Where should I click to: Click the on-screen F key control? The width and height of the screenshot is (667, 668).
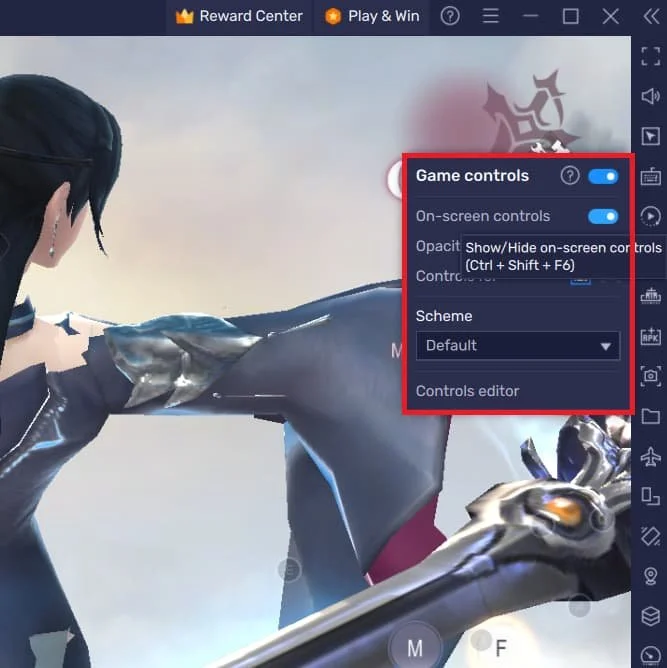pos(501,648)
